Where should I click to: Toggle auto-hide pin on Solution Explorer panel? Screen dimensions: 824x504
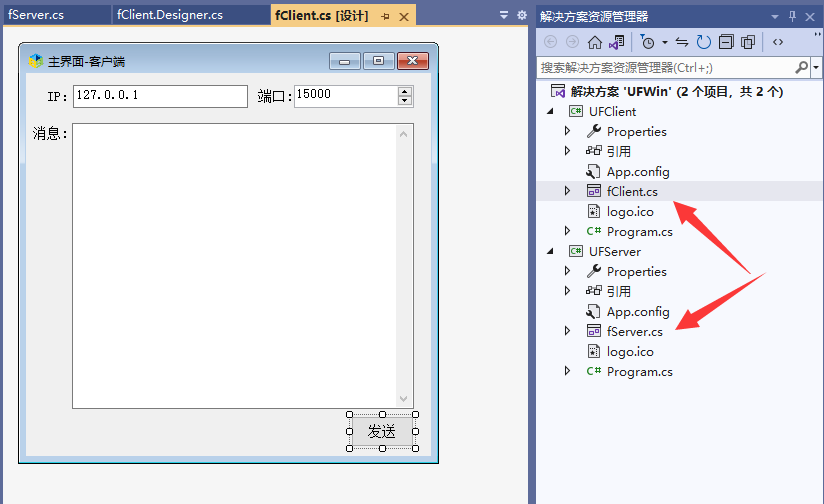point(793,16)
